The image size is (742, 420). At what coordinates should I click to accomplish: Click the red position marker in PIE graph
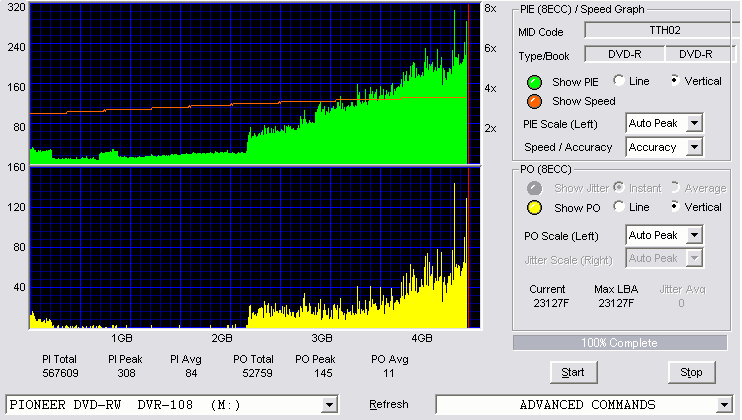[x=468, y=84]
